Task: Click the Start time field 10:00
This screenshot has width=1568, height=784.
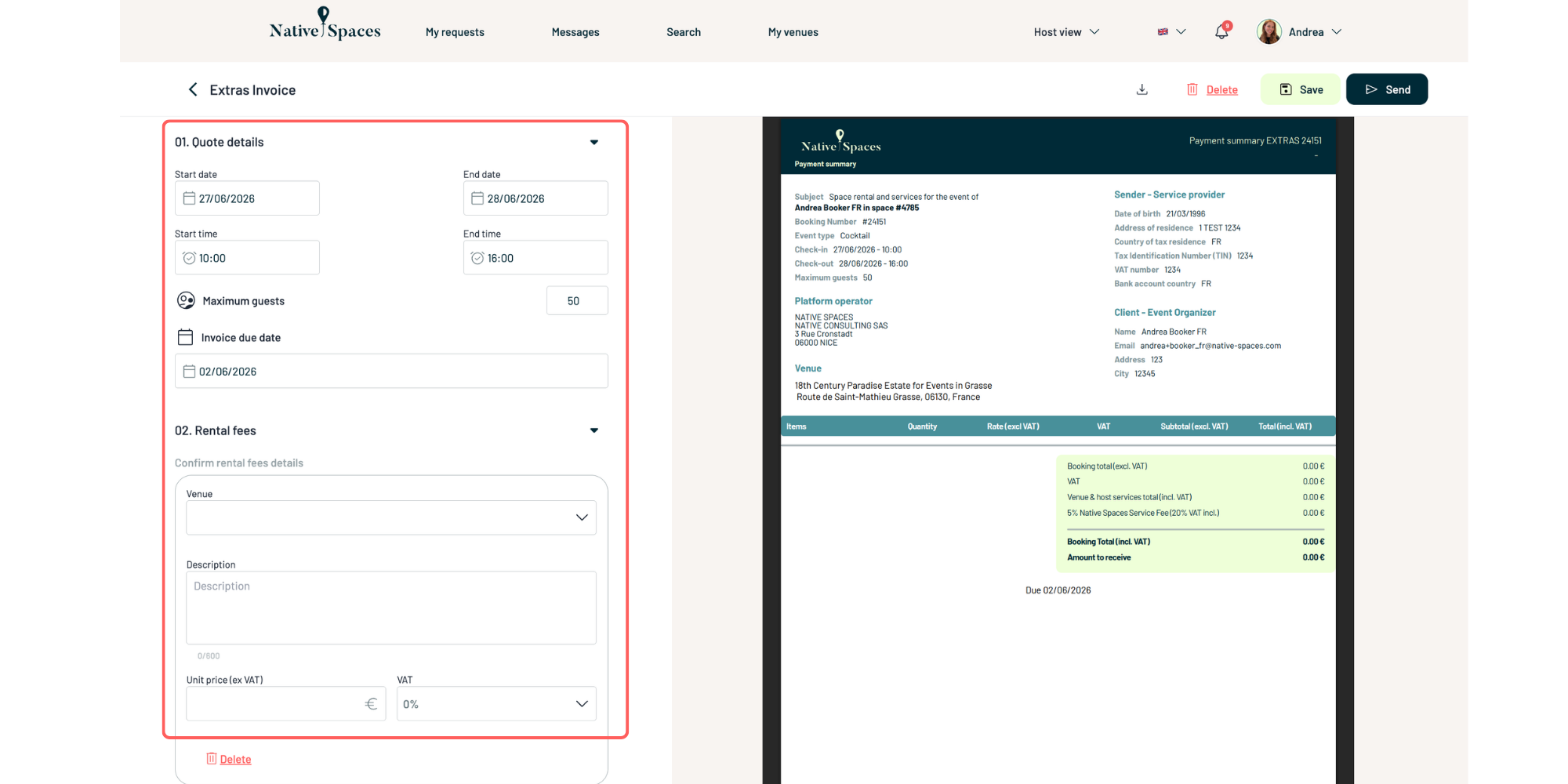Action: (247, 258)
